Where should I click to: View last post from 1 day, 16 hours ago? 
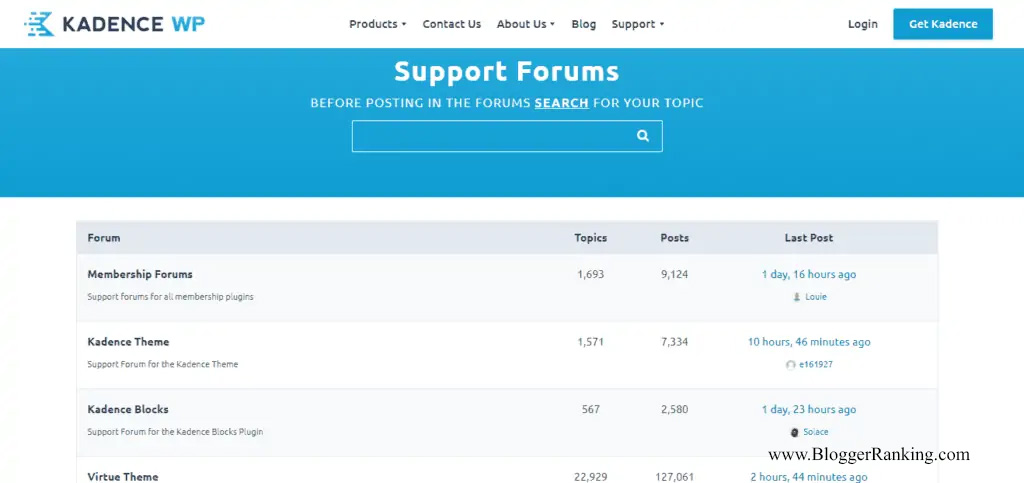click(x=808, y=274)
